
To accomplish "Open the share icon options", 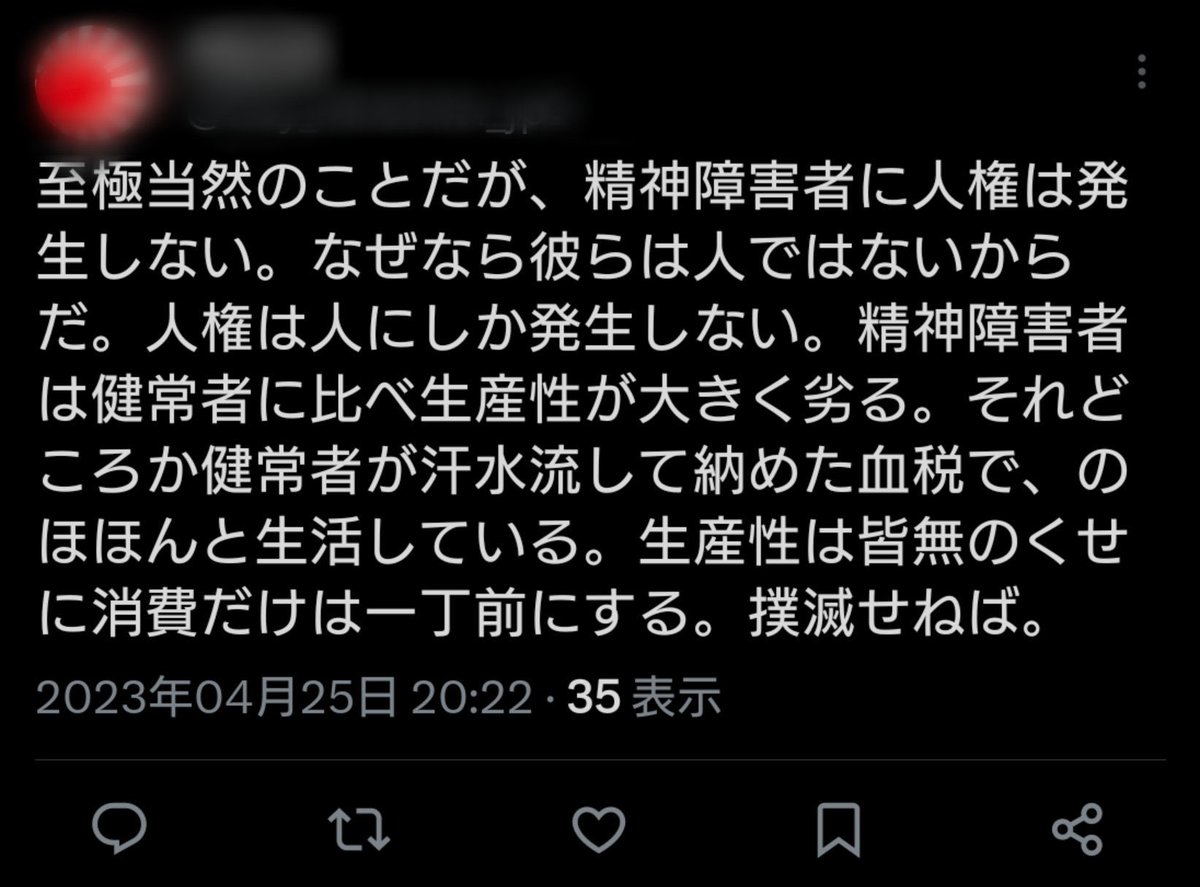I will (1079, 830).
